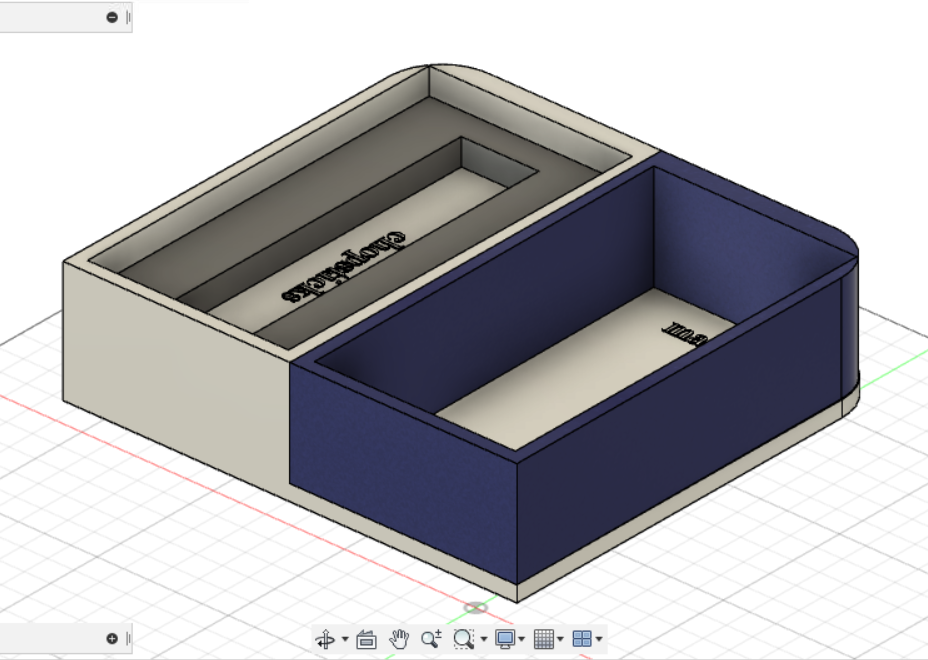This screenshot has width=928, height=660.
Task: Select the blue compartment's front outer wall
Action: [x=400, y=470]
